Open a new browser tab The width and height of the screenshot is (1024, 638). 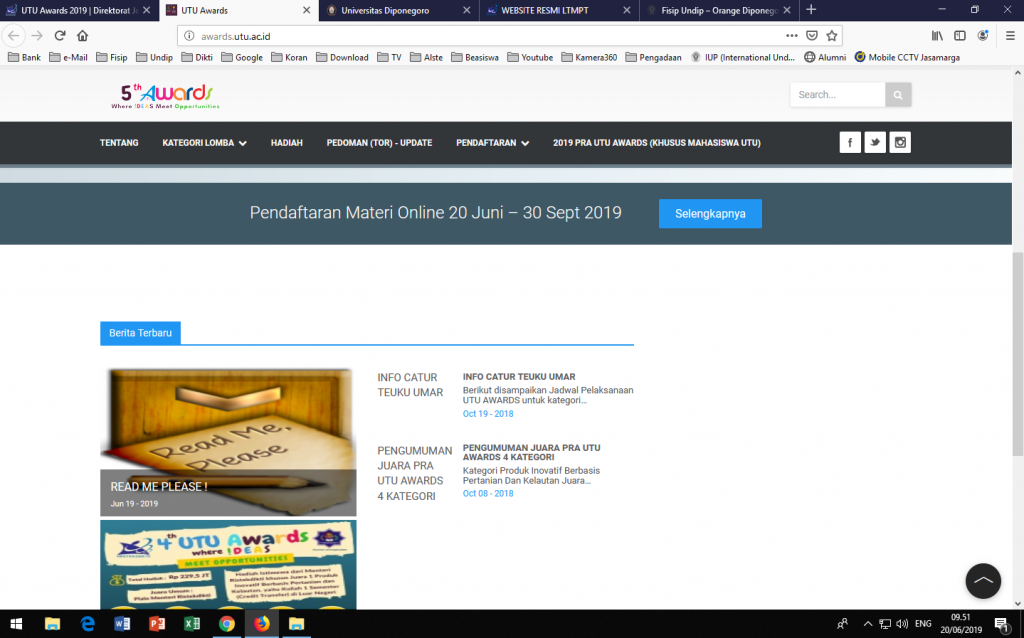[811, 10]
